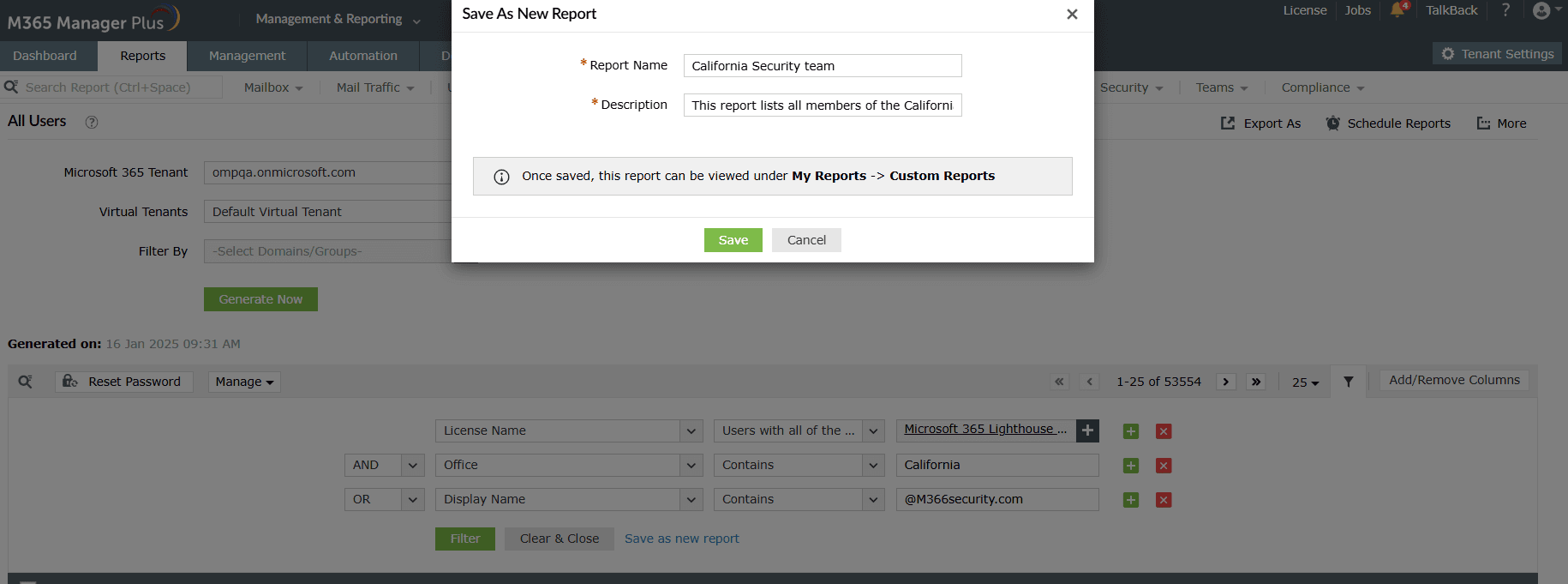Add license value with plus icon
The image size is (1568, 584).
(1087, 430)
